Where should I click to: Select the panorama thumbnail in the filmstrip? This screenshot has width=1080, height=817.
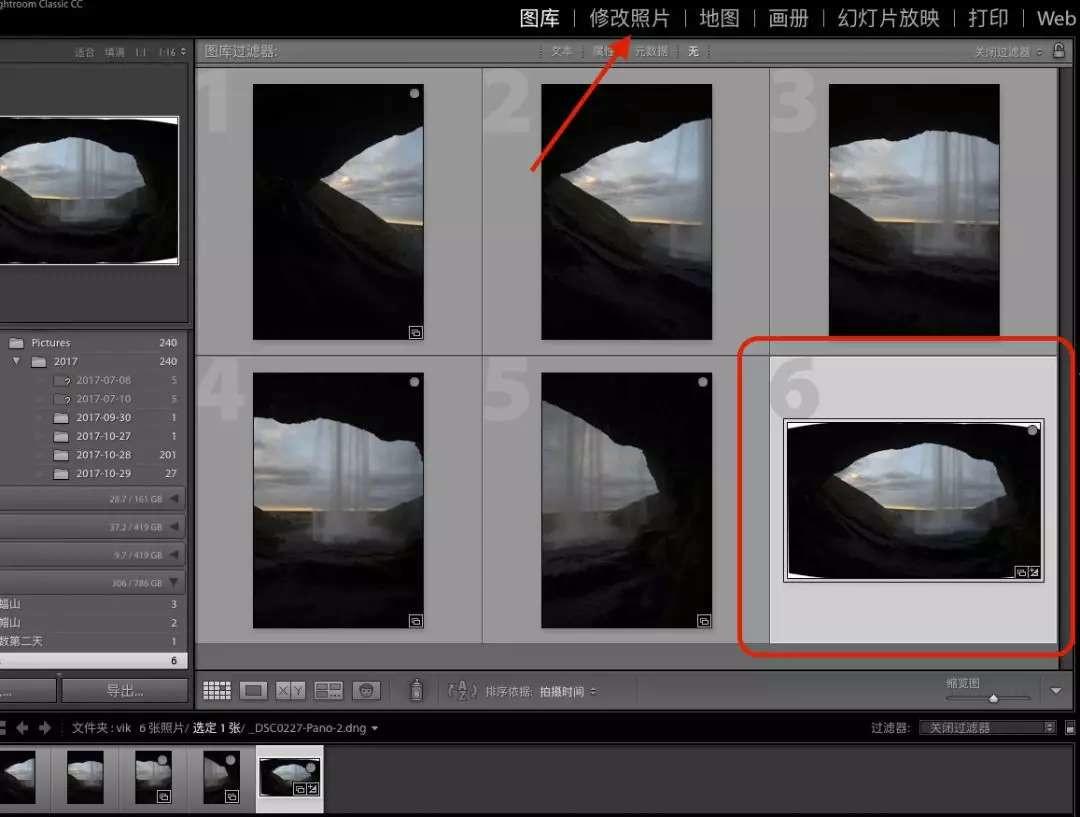point(289,778)
